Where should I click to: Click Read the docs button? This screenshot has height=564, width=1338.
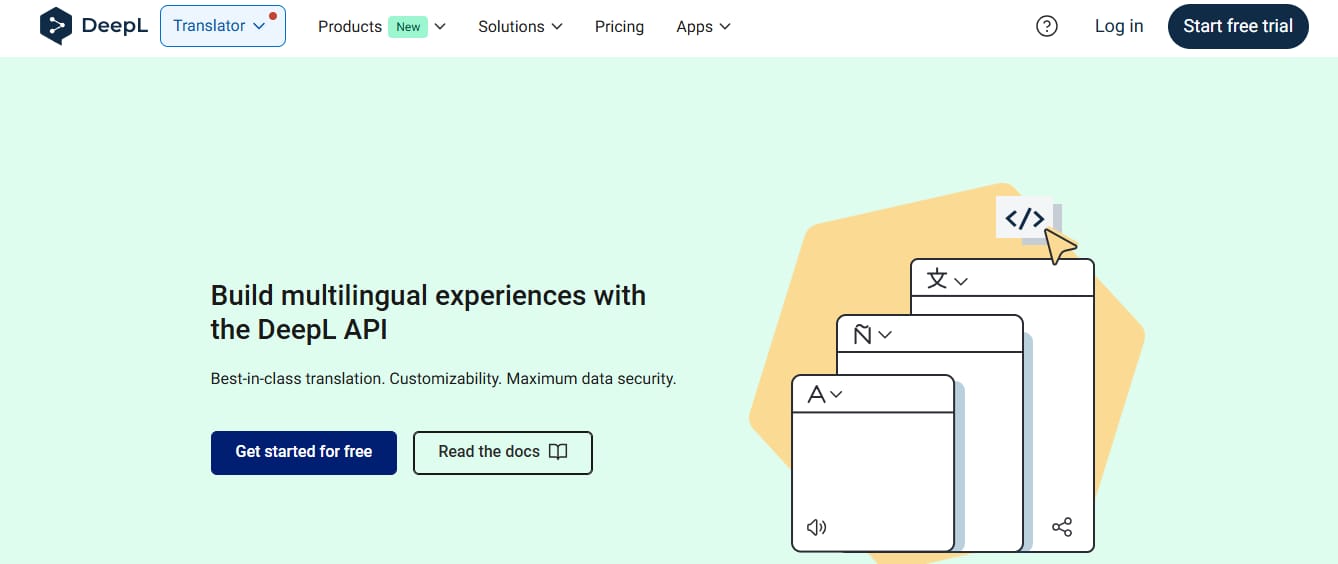click(503, 452)
